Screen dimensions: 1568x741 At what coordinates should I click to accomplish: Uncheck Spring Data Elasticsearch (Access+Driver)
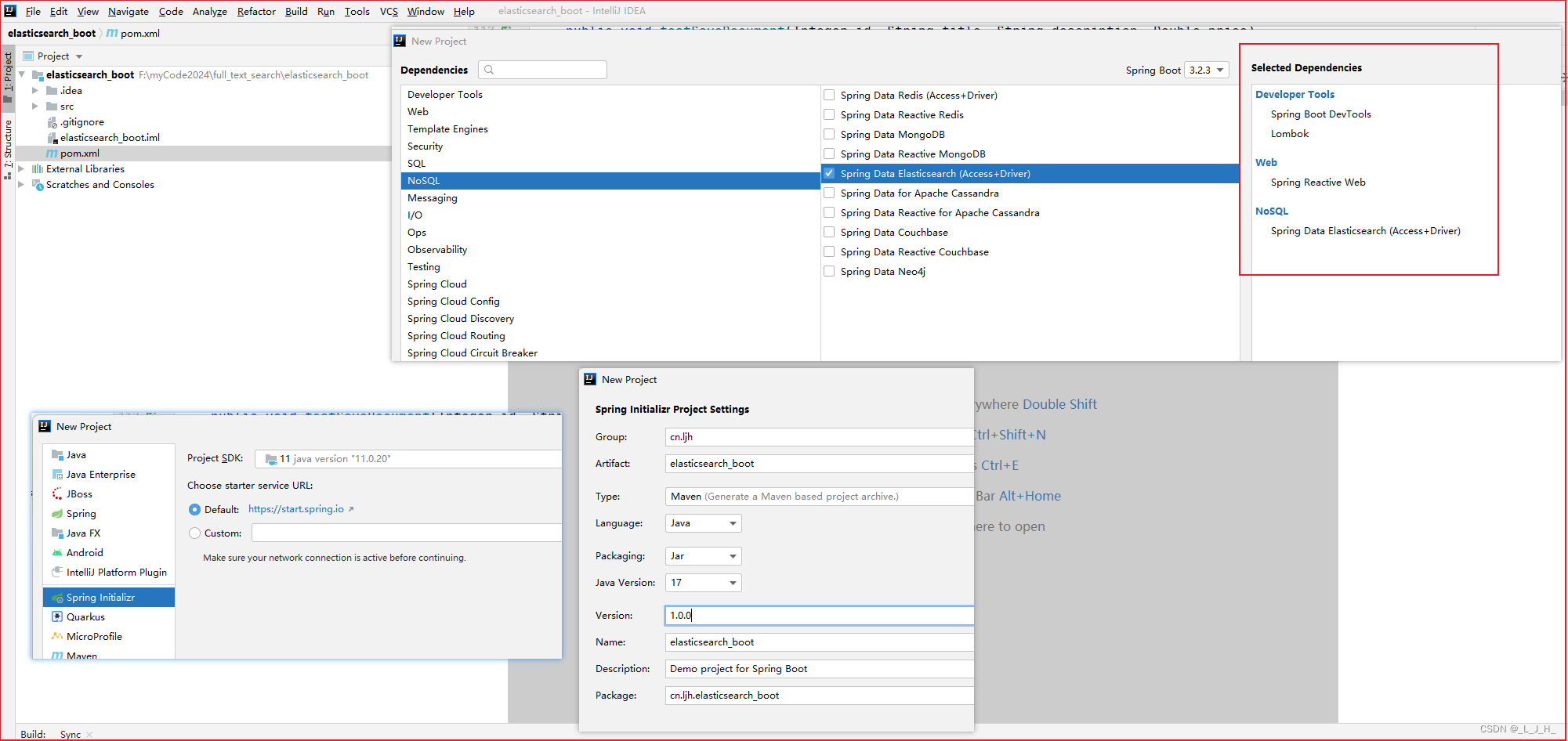(x=829, y=173)
